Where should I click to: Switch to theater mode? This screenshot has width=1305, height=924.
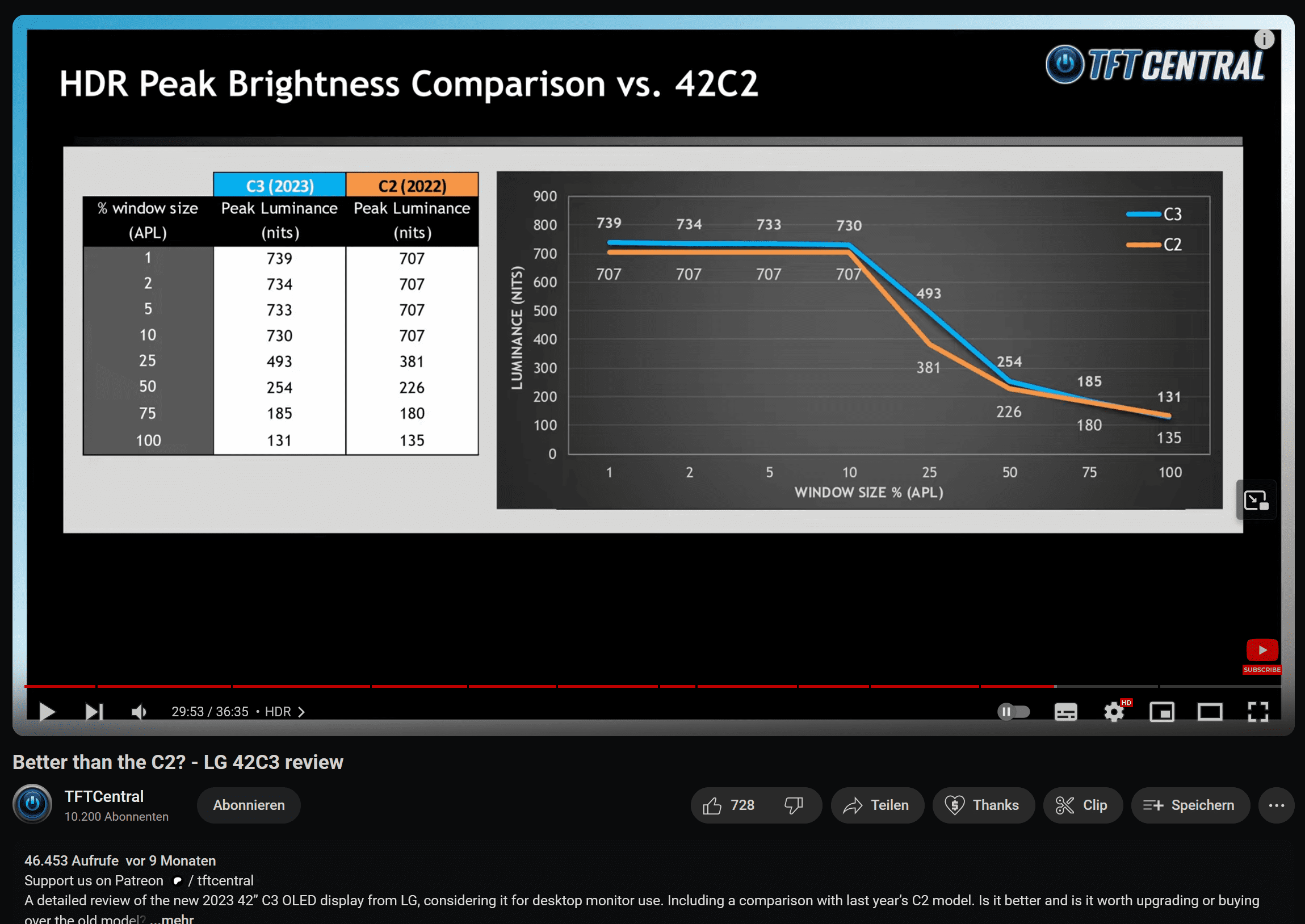point(1210,712)
